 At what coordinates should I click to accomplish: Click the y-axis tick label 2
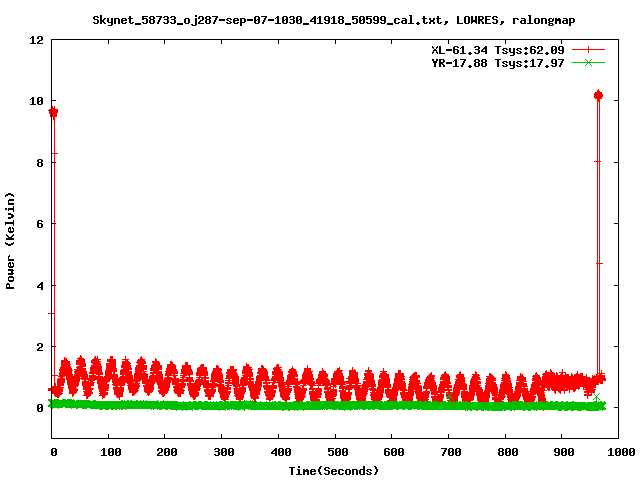(x=40, y=347)
